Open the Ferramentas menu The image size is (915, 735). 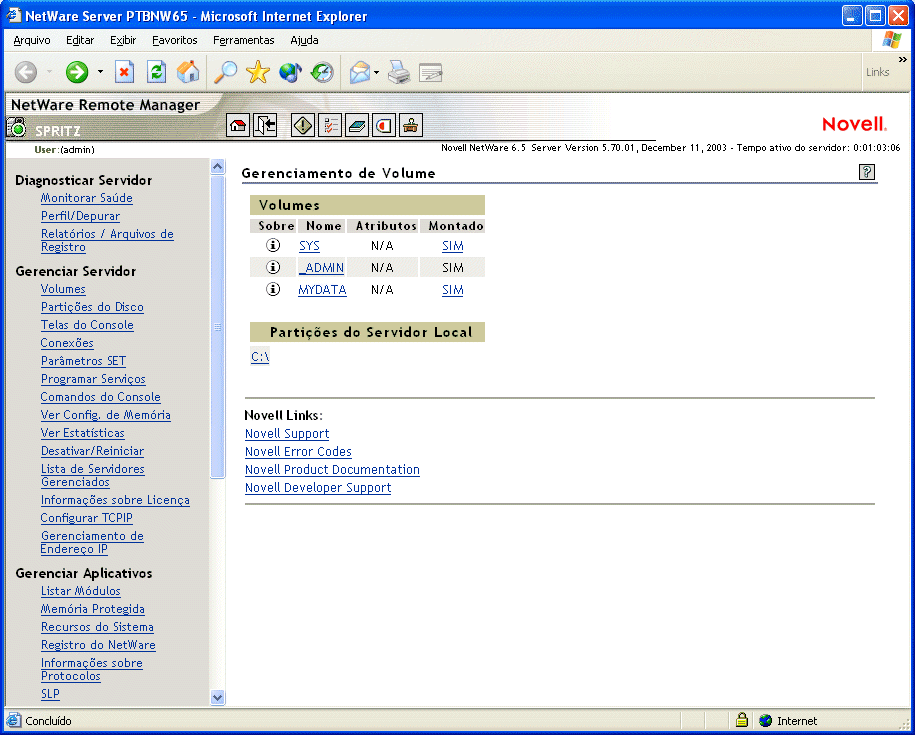click(x=243, y=40)
